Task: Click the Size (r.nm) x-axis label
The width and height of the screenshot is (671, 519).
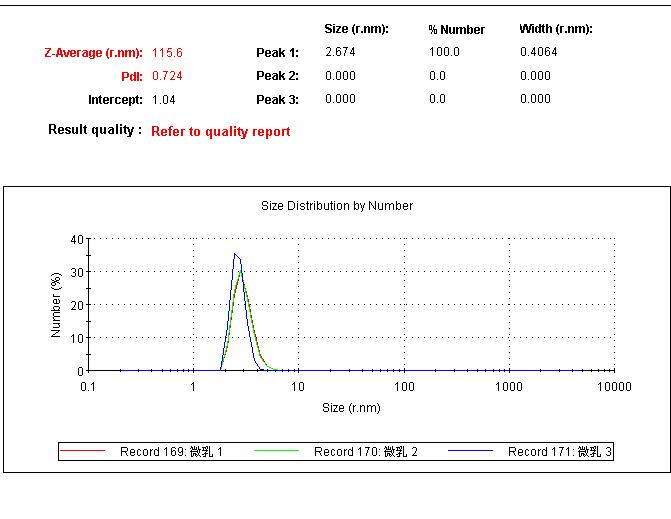Action: pyautogui.click(x=351, y=408)
